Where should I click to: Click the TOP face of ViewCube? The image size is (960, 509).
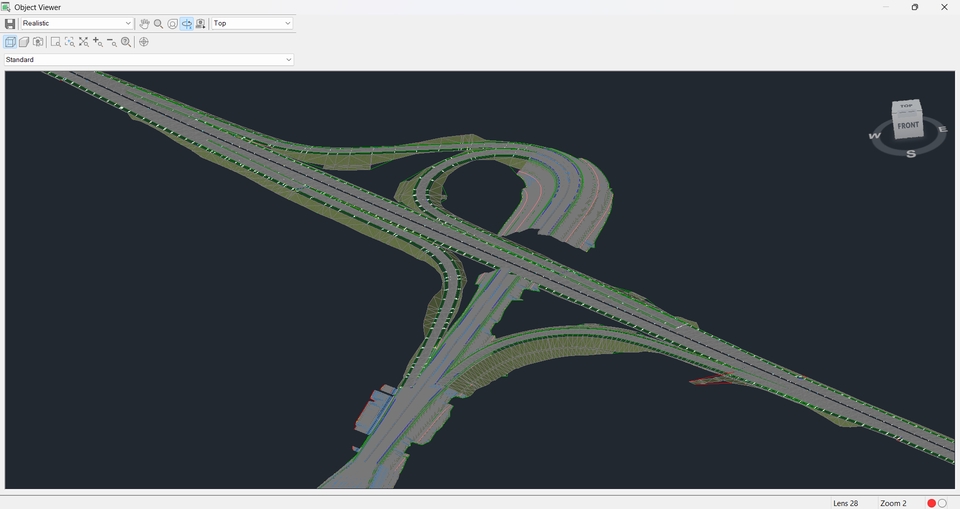[x=906, y=105]
